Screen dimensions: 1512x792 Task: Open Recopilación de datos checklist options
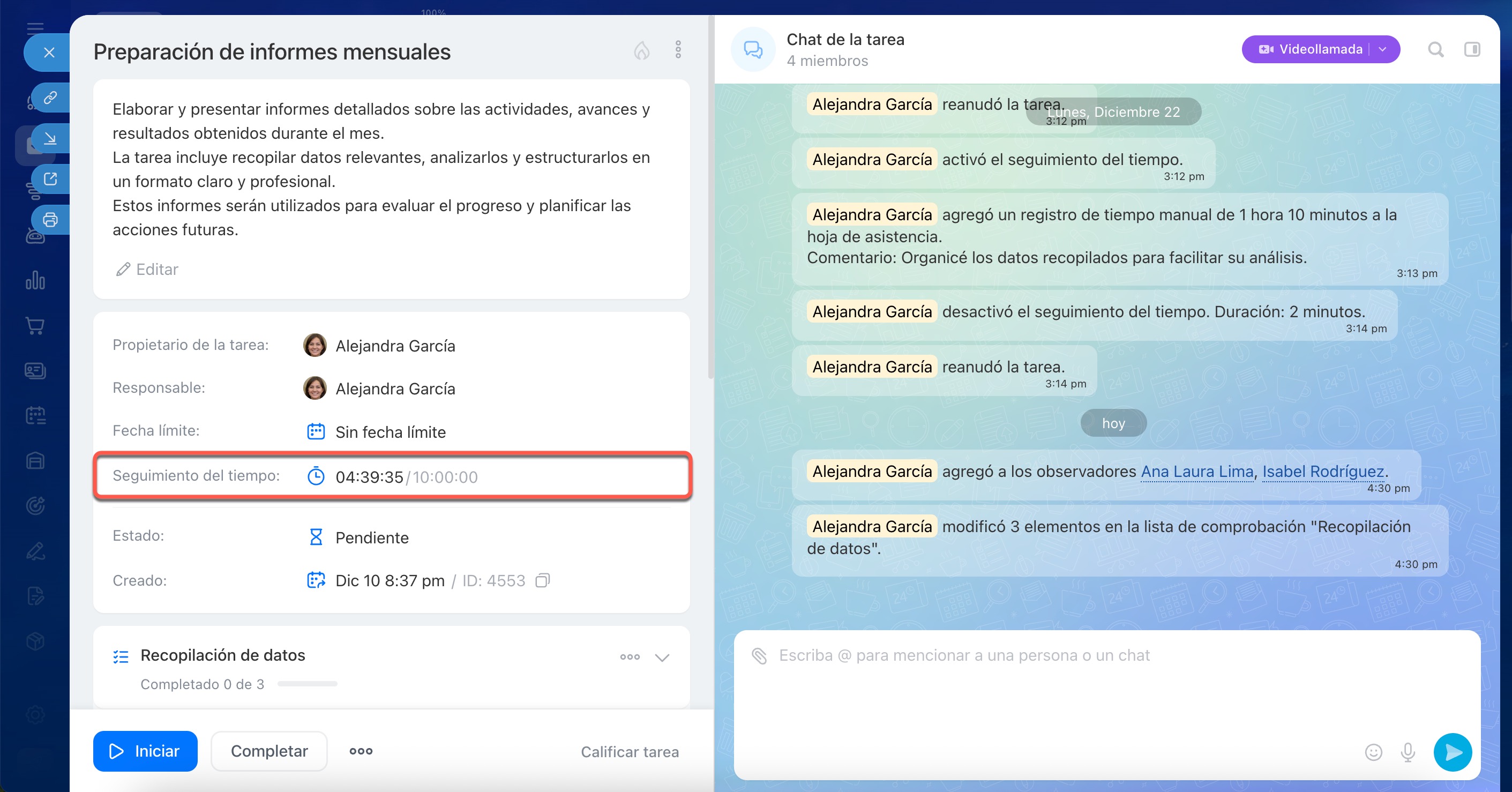(630, 657)
